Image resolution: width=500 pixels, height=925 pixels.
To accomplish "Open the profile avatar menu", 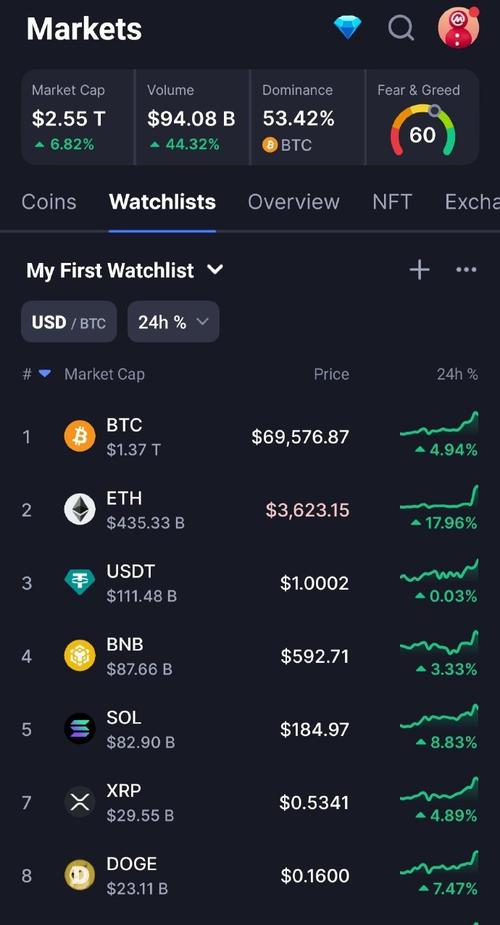I will (458, 27).
